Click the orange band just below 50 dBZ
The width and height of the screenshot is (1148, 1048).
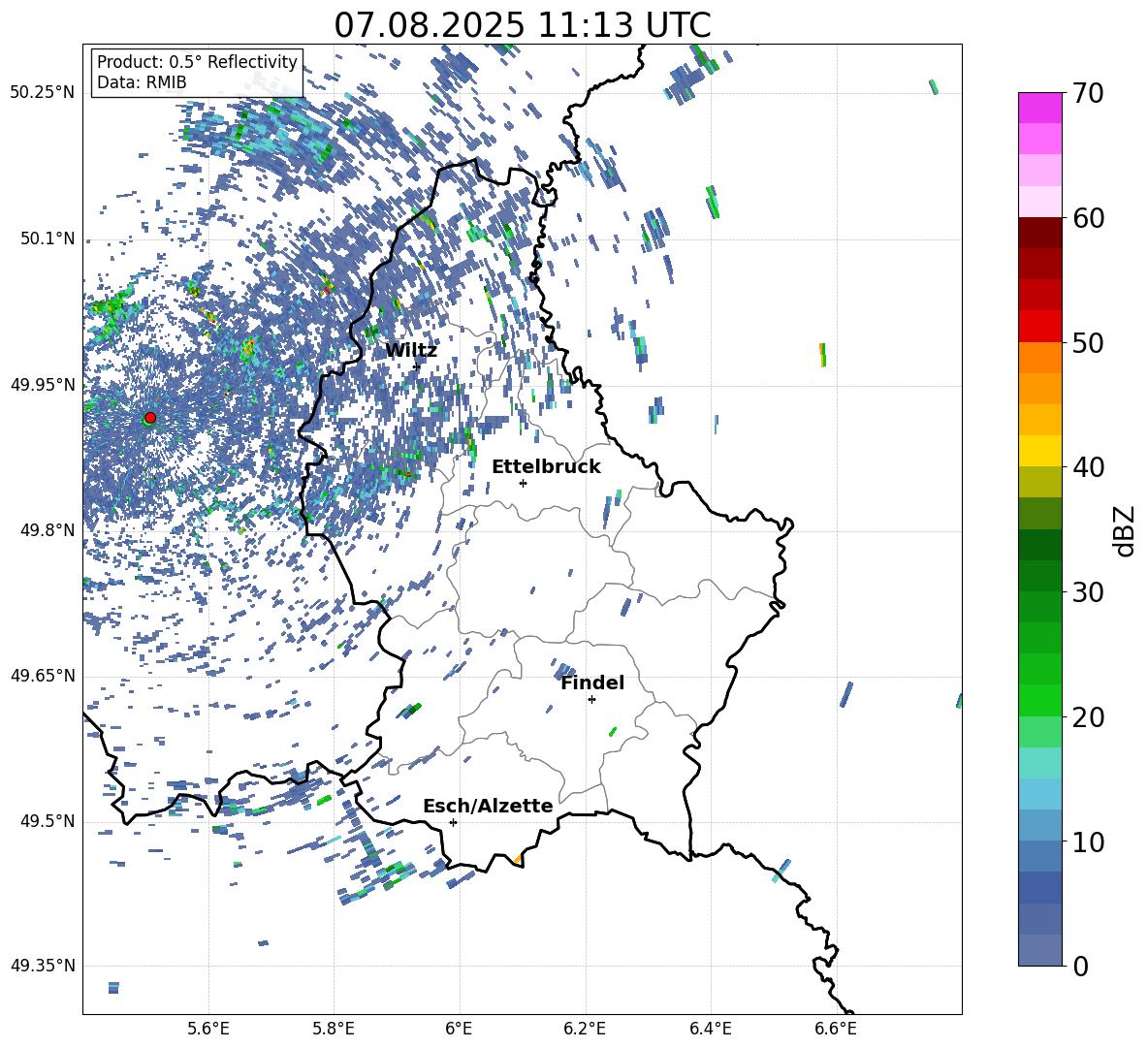tap(1039, 357)
